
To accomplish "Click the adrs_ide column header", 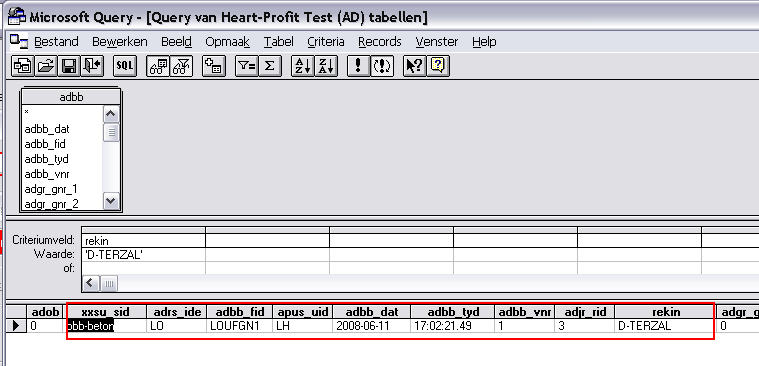I will (x=177, y=312).
